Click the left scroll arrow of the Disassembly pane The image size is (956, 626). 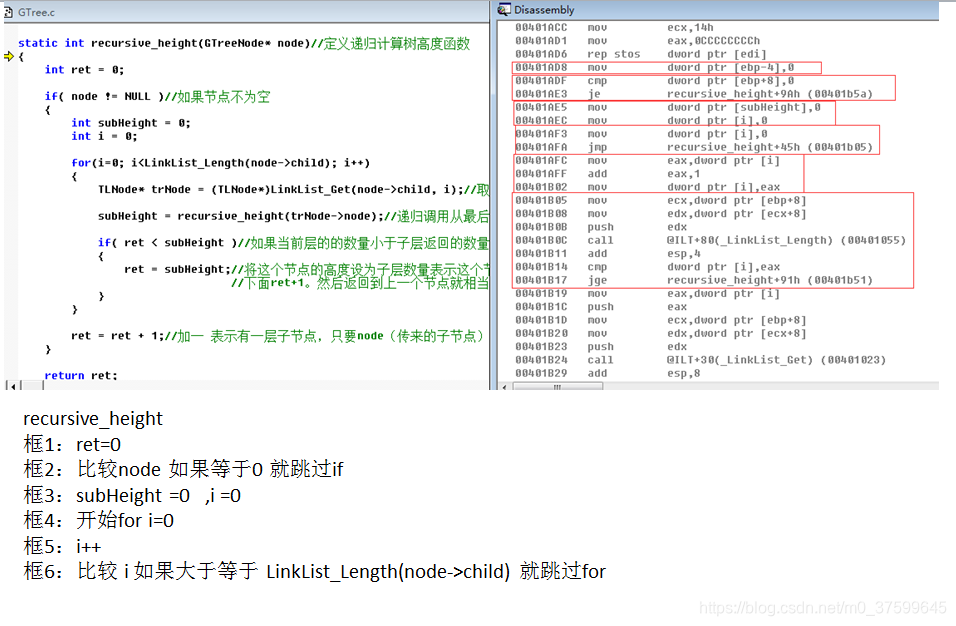504,386
